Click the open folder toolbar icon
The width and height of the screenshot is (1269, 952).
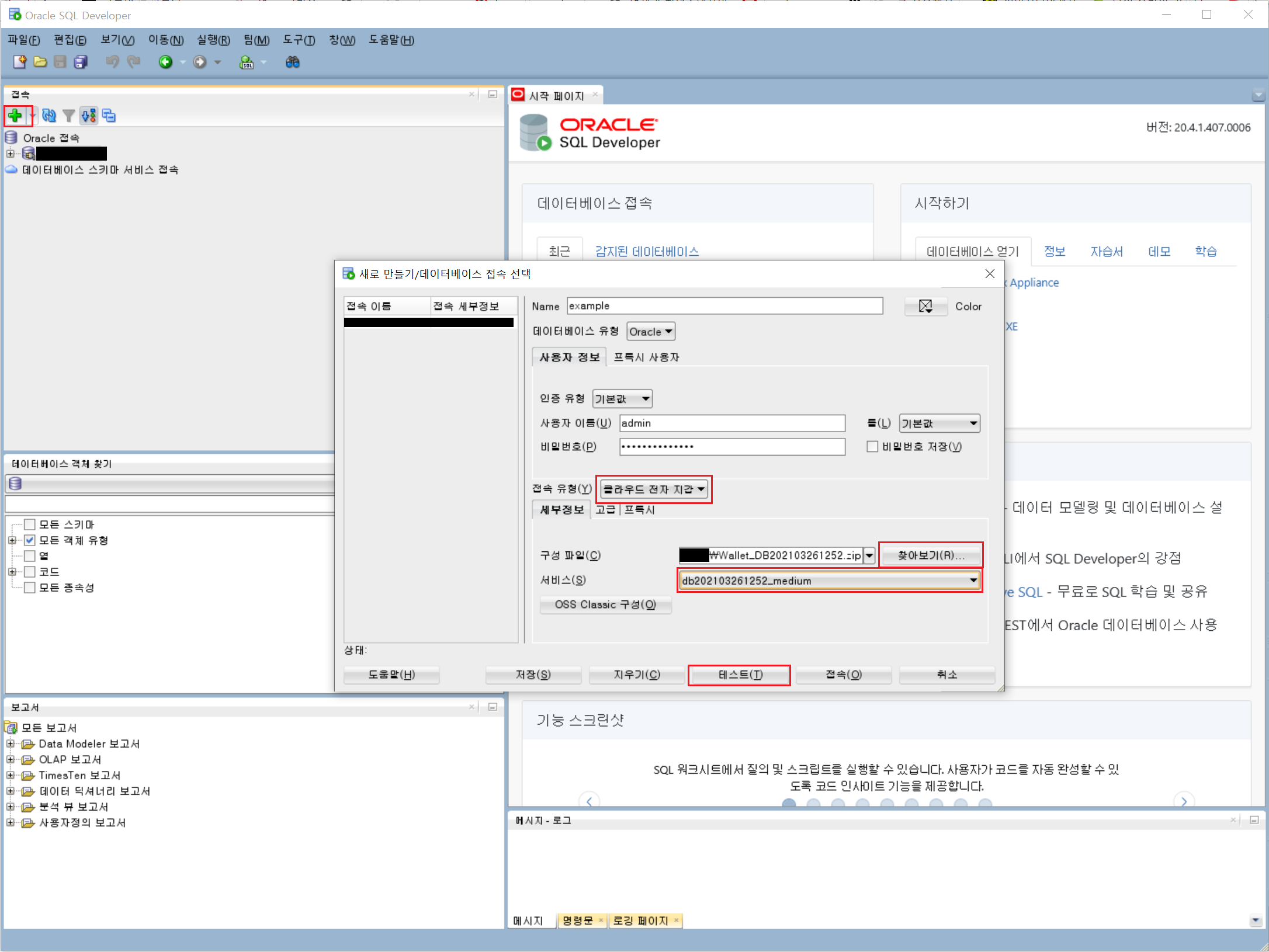click(40, 62)
